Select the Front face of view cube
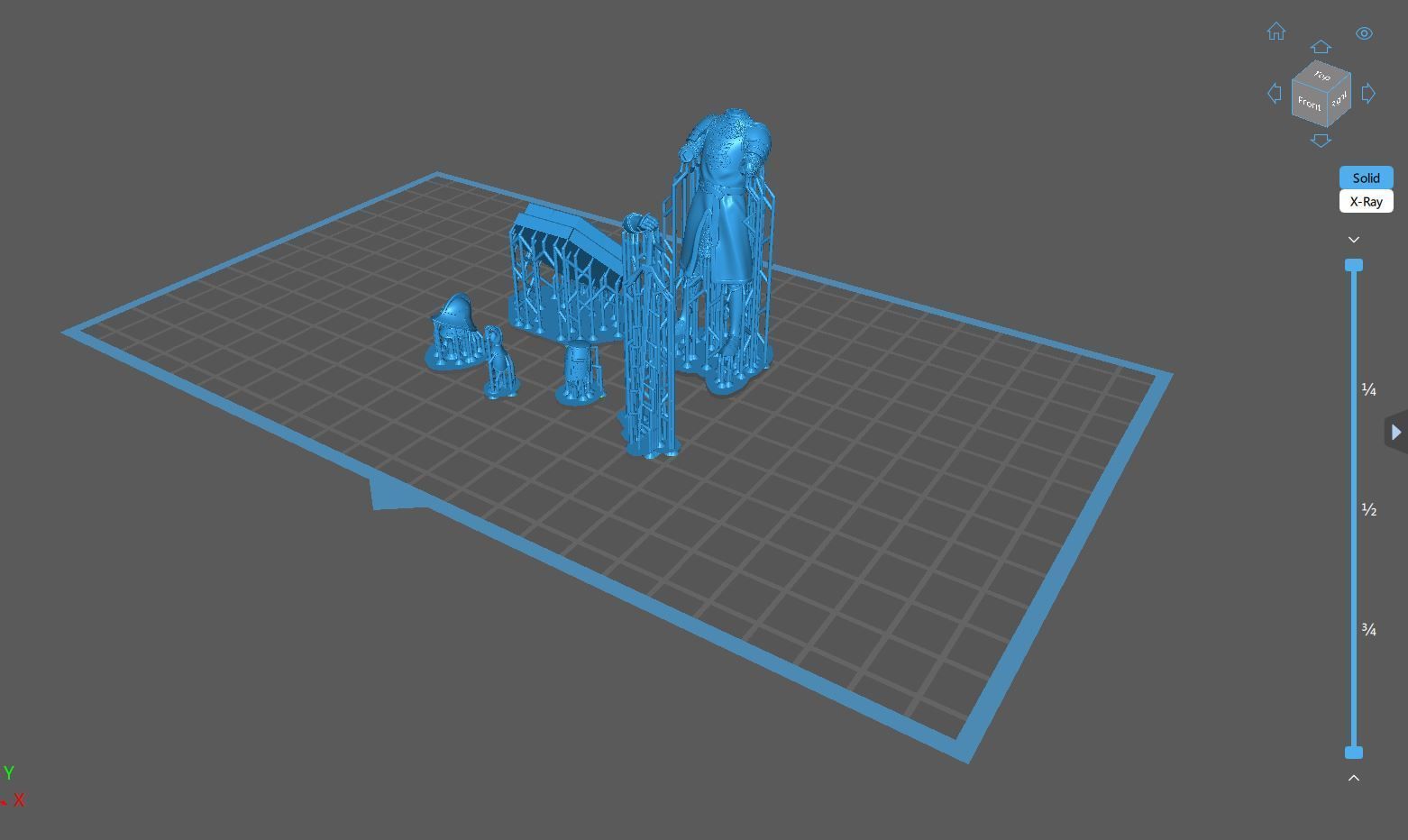This screenshot has width=1408, height=840. tap(1309, 104)
